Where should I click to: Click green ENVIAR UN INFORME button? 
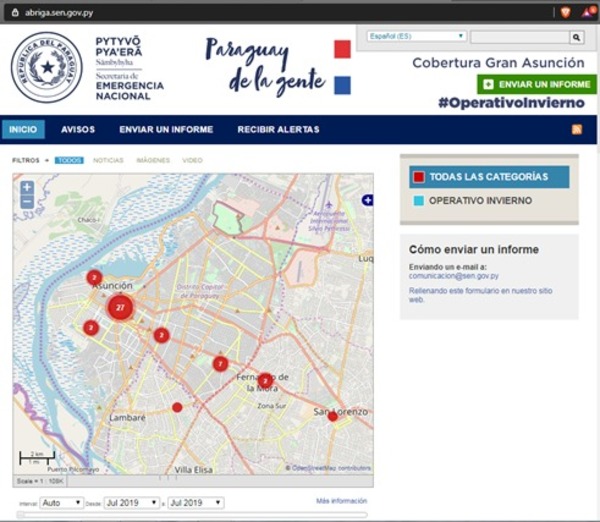536,84
